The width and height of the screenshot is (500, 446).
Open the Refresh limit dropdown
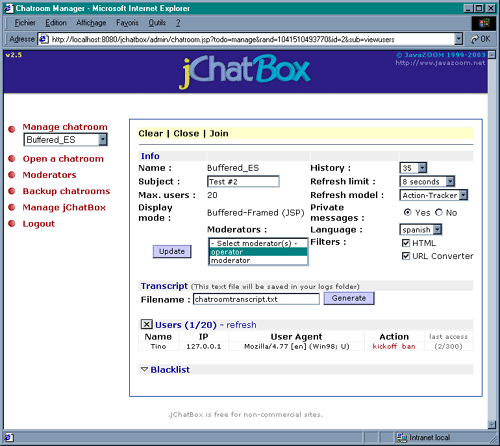(x=450, y=181)
